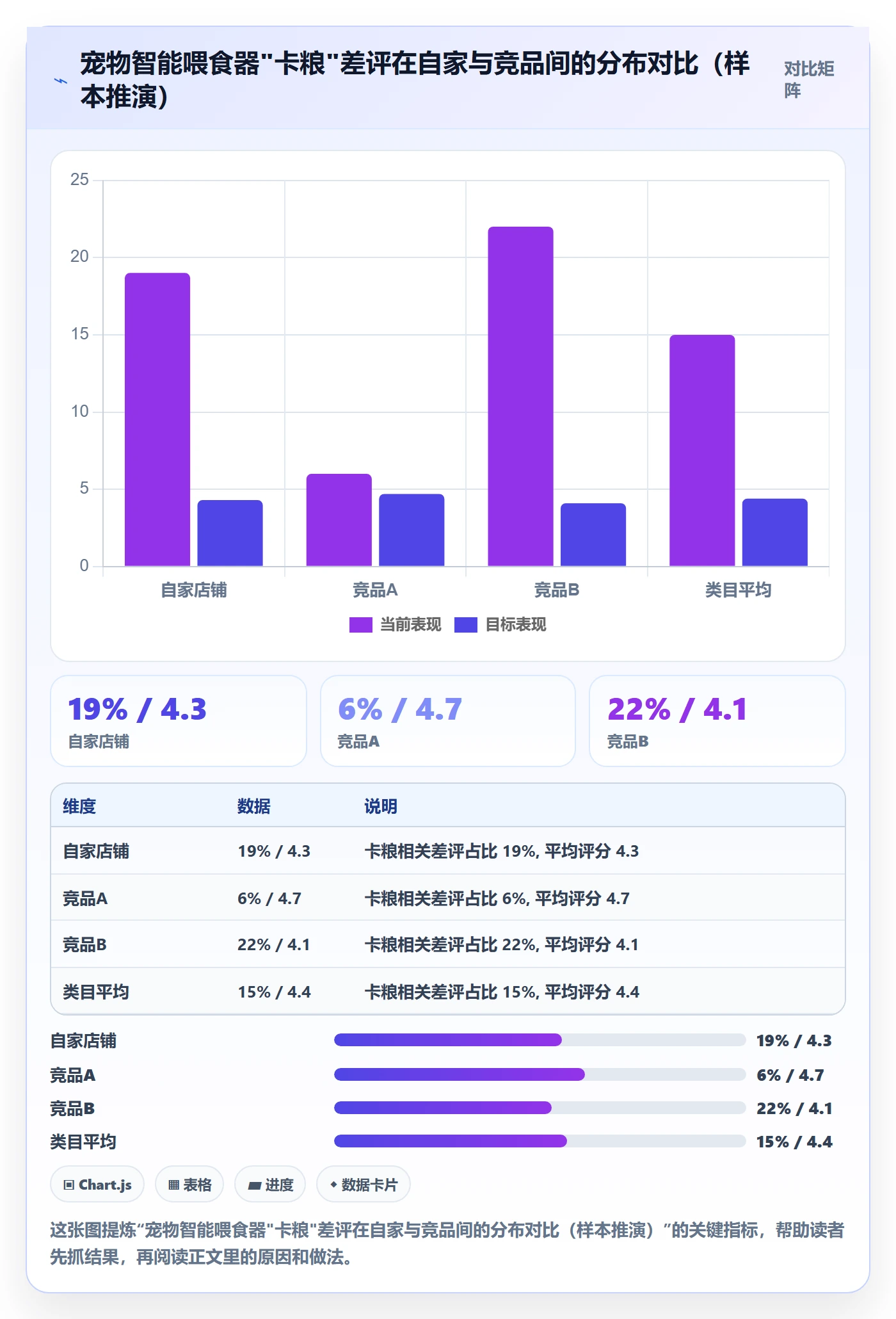Screen dimensions: 896x1319
Task: Click the 19% / 4.3 progress value
Action: coord(794,1040)
